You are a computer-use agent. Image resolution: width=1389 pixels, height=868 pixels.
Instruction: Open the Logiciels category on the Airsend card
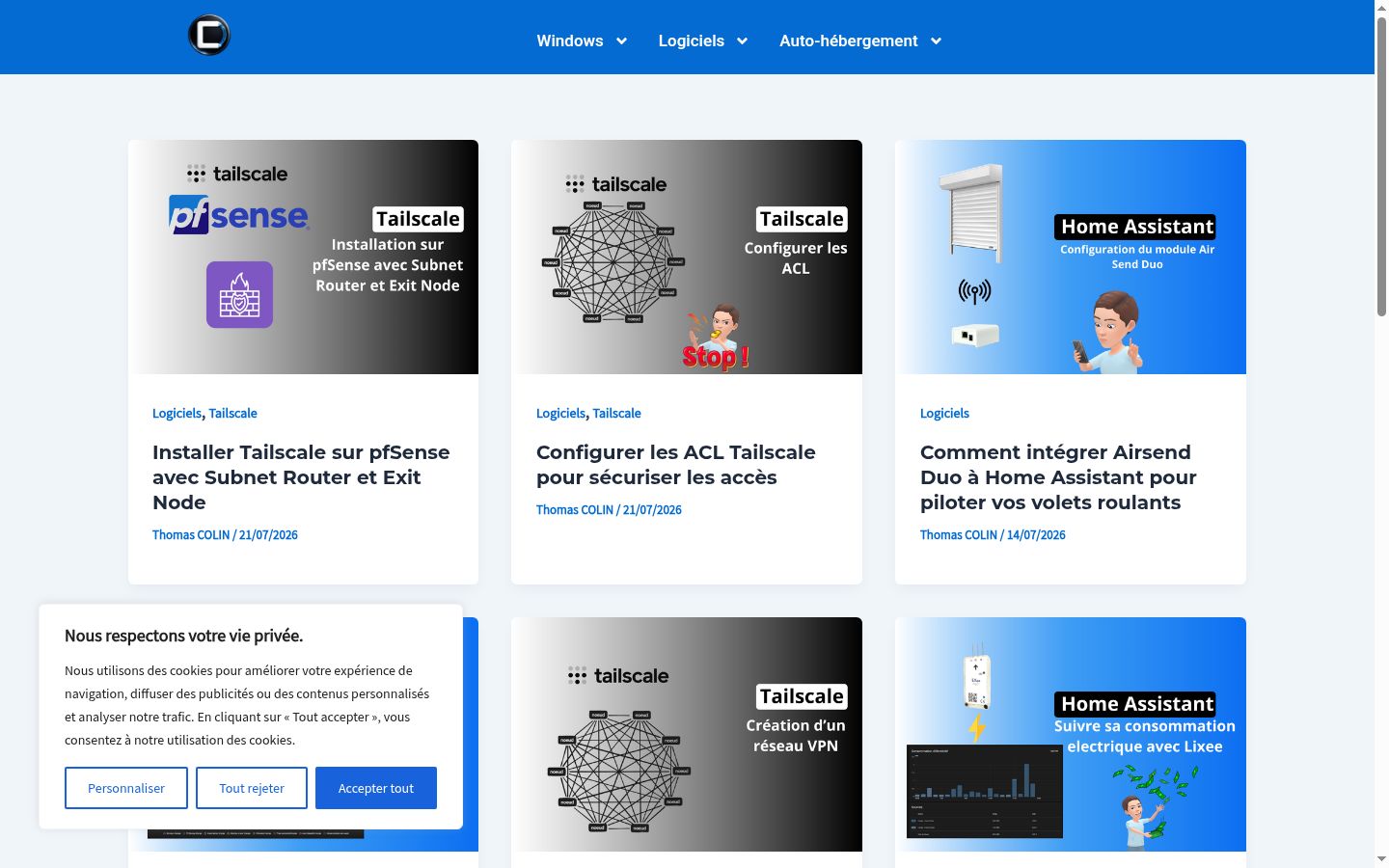(944, 413)
